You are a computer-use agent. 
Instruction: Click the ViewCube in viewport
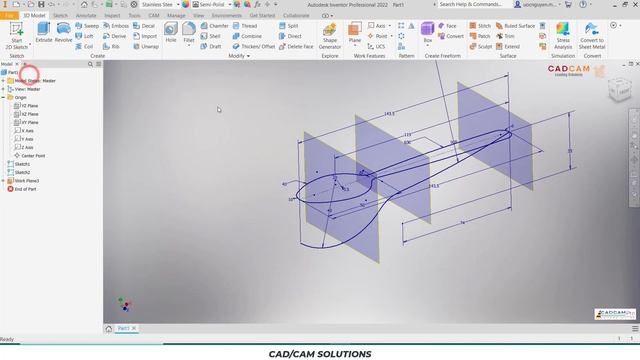tap(619, 89)
